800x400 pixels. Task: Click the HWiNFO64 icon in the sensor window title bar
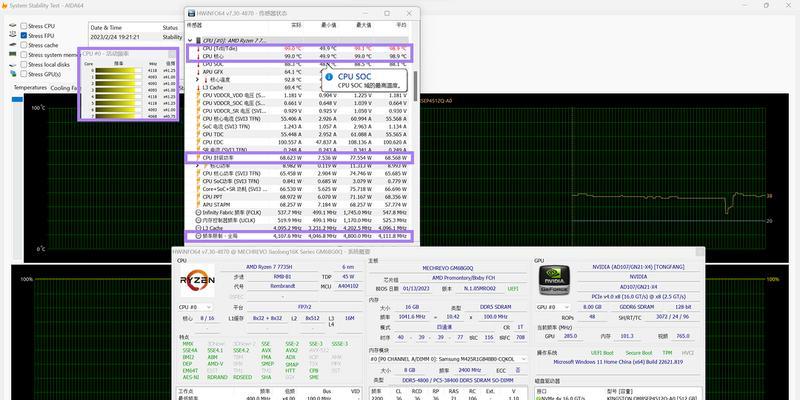click(191, 13)
